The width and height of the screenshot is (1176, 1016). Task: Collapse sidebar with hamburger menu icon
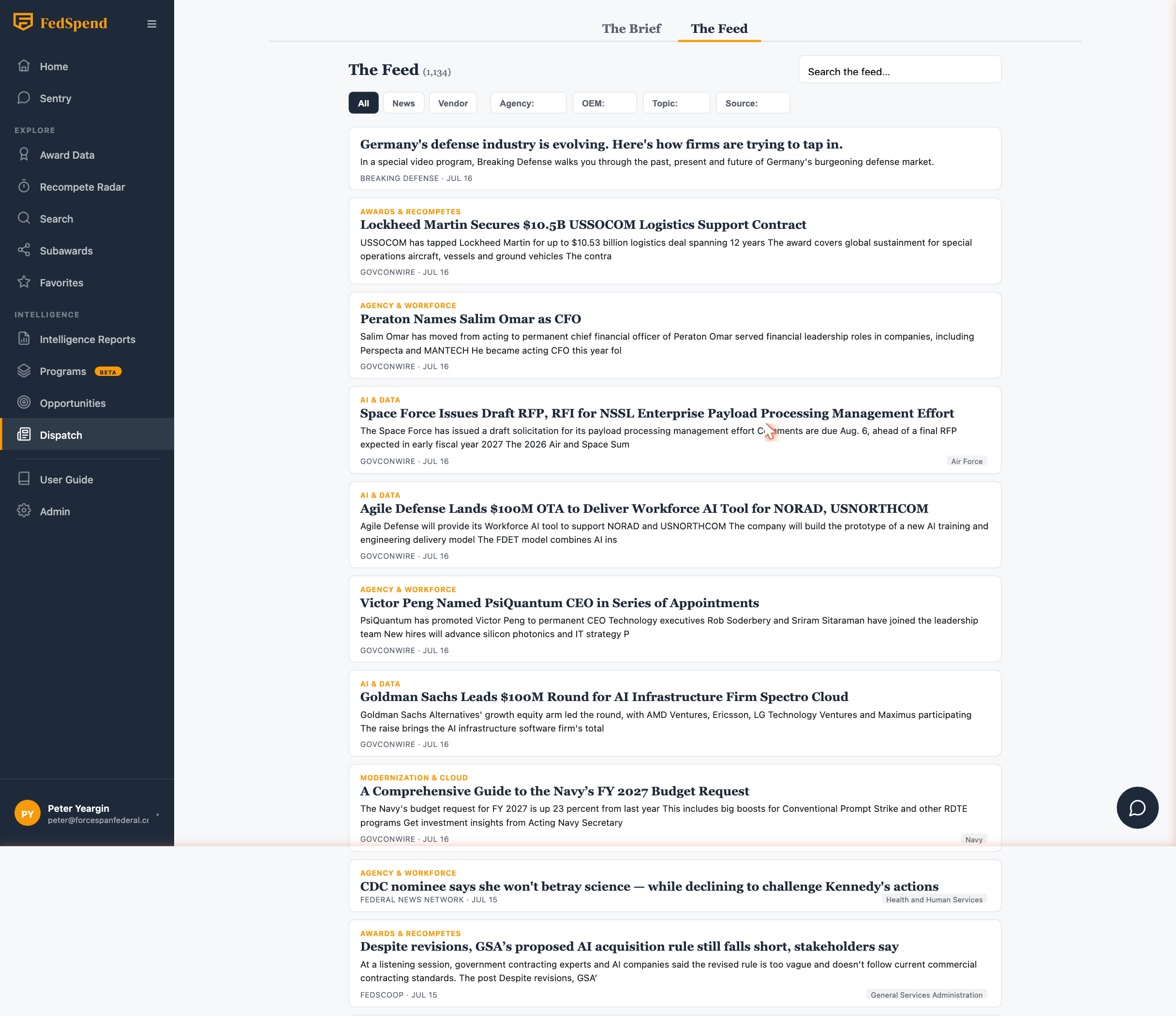(151, 24)
